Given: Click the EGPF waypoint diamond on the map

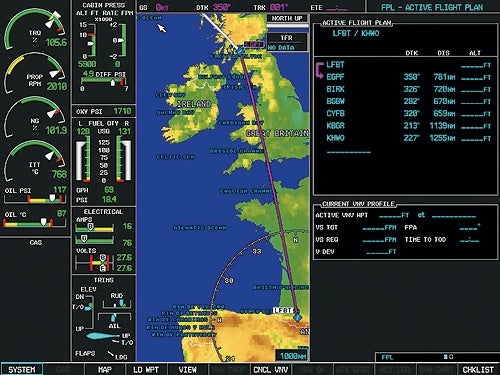Looking at the screenshot, I should 240,51.
